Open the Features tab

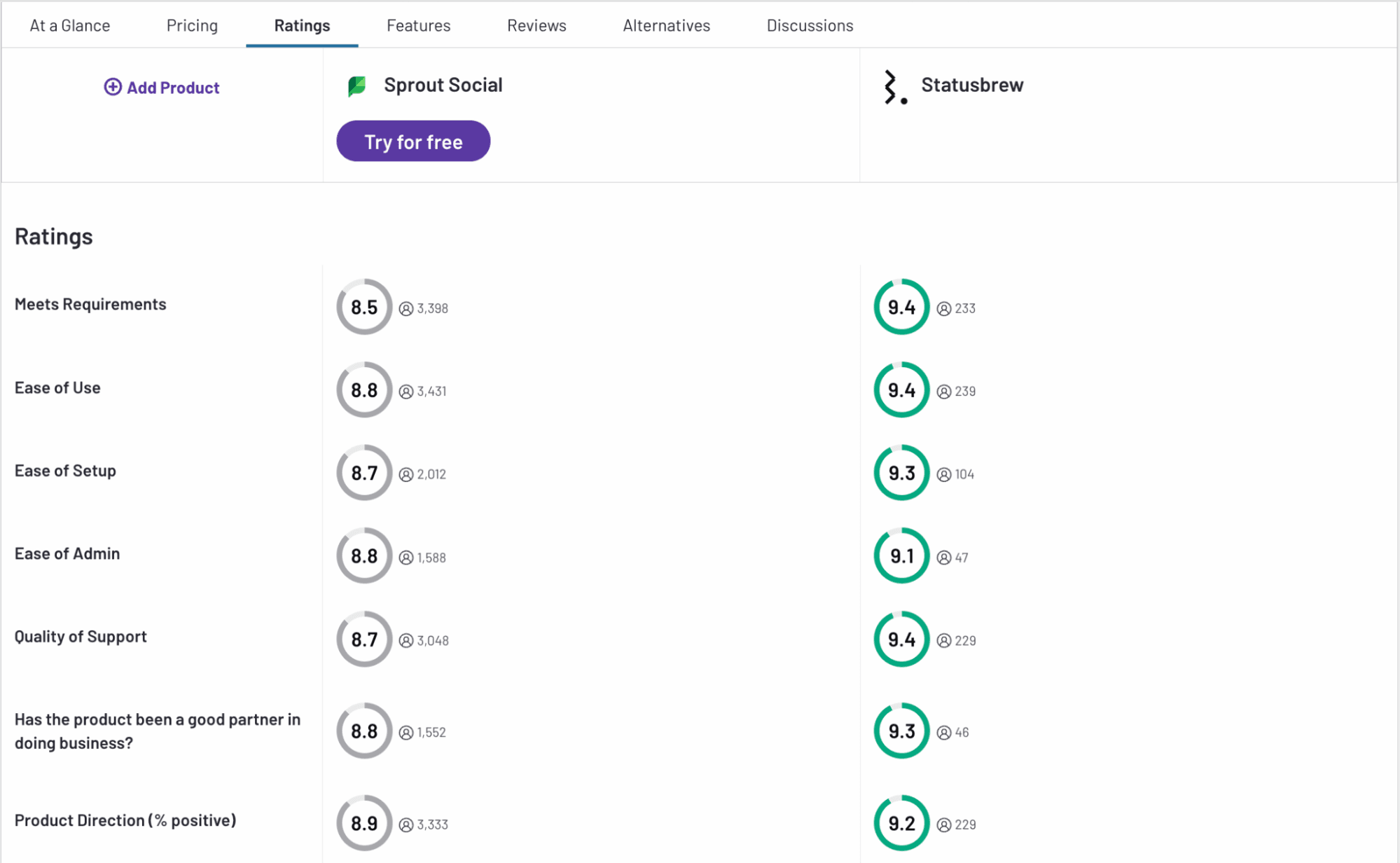pyautogui.click(x=418, y=25)
